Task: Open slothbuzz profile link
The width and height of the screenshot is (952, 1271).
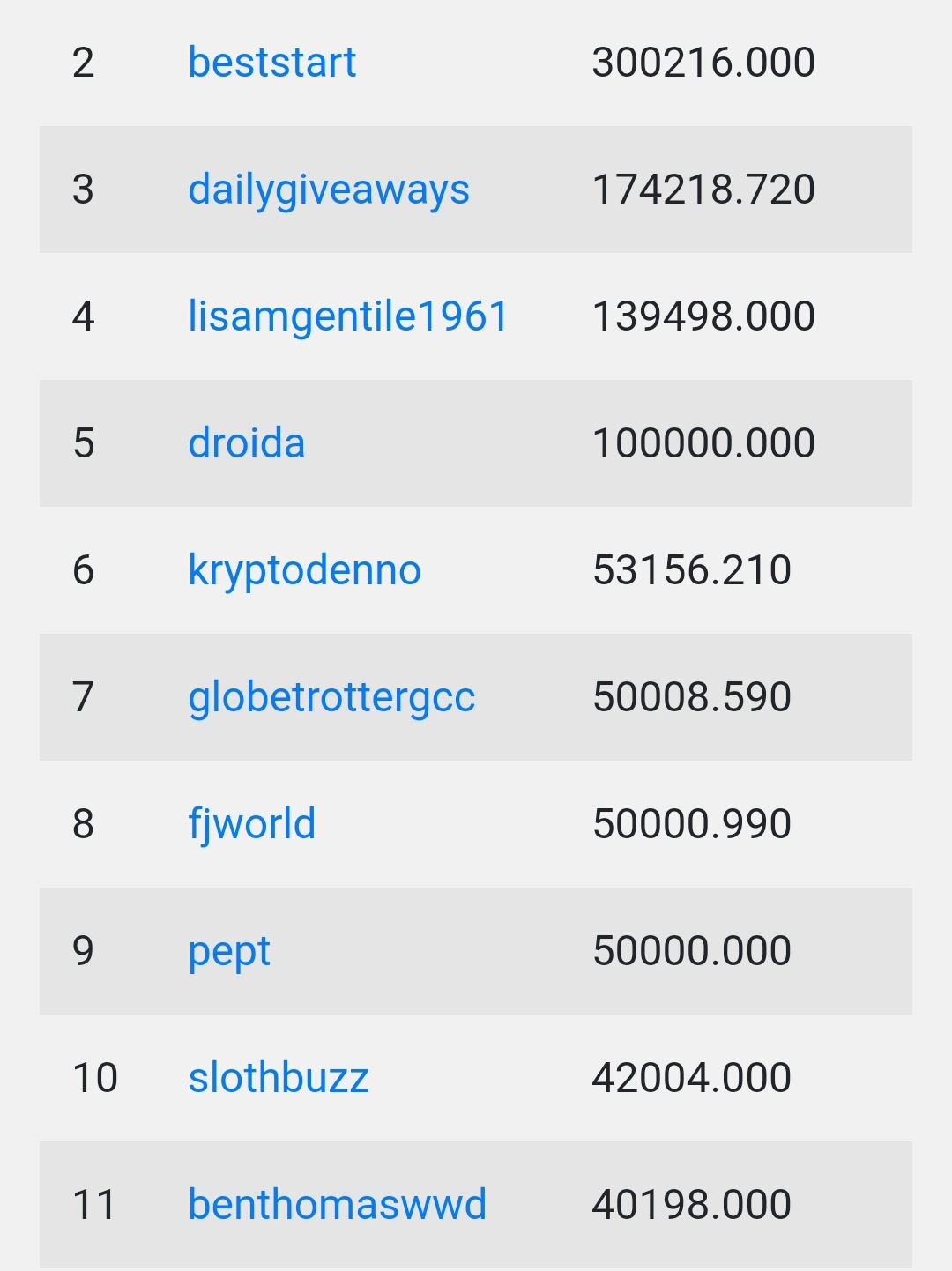Action: [x=279, y=1077]
